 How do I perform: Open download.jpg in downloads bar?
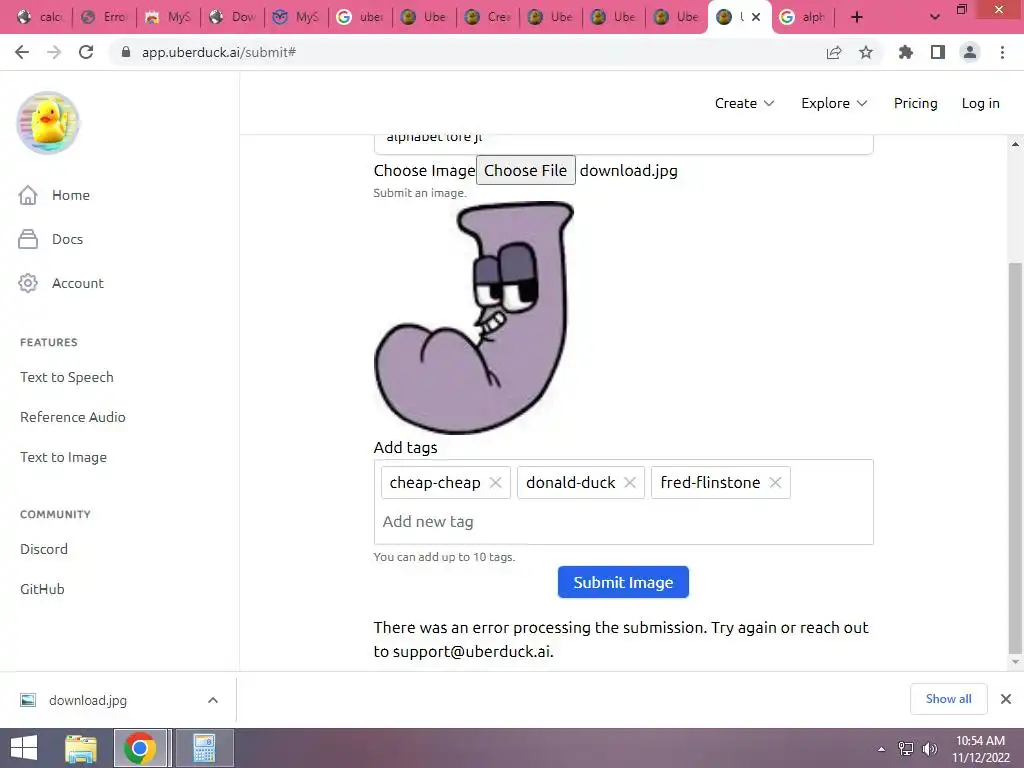[88, 700]
